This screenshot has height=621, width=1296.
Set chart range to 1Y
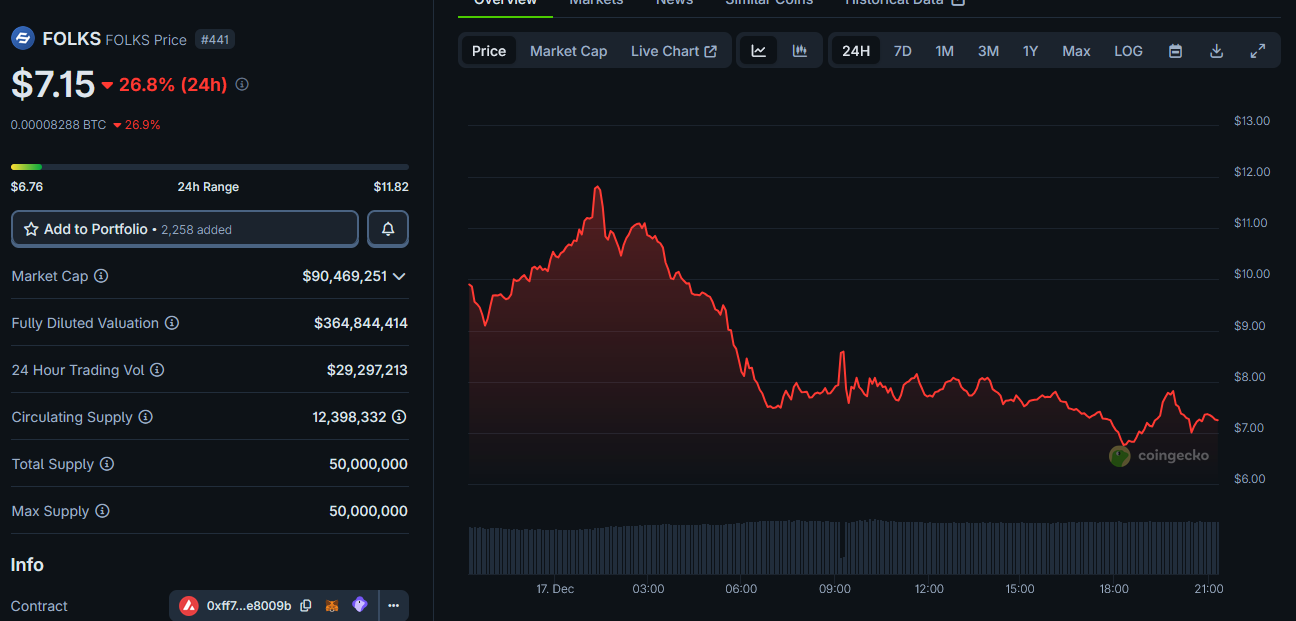pyautogui.click(x=1030, y=51)
